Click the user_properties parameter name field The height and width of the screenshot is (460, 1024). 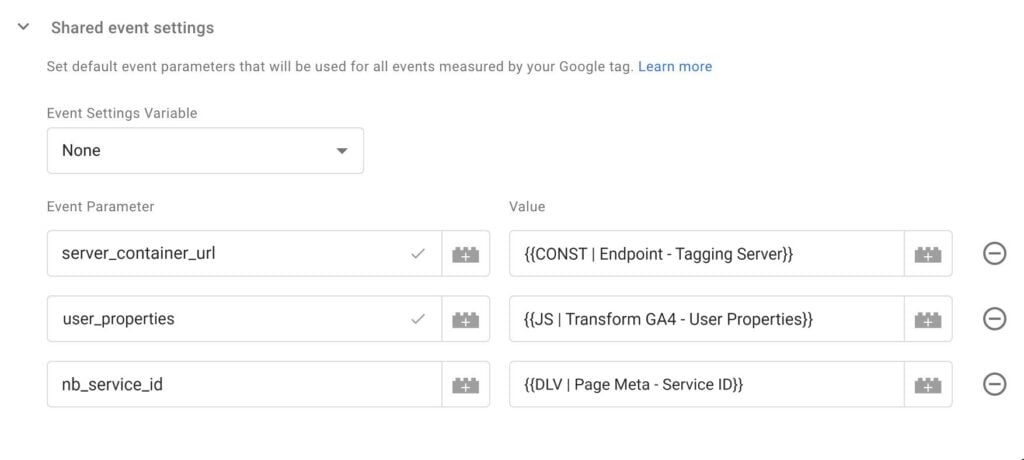click(244, 319)
